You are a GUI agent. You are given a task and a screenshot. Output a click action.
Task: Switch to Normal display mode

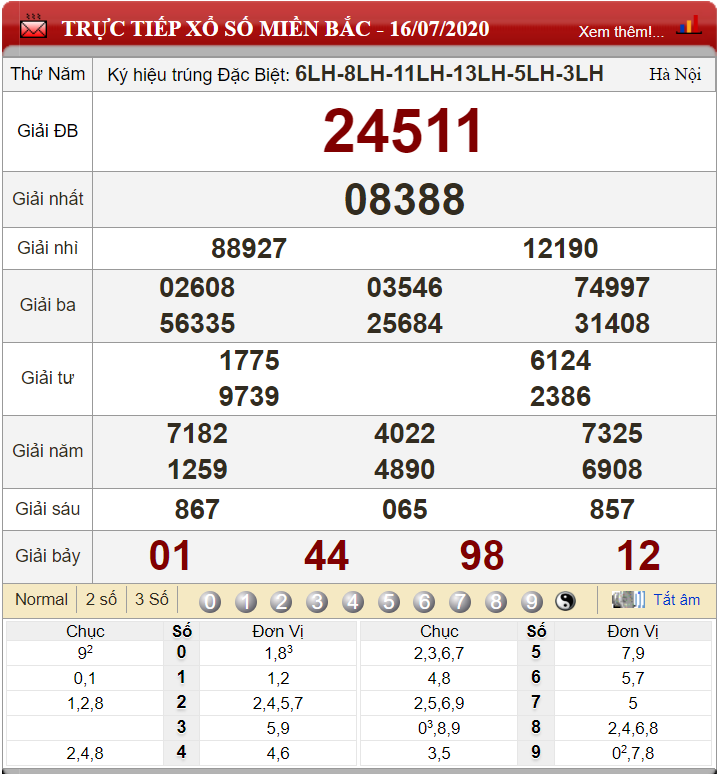click(41, 599)
